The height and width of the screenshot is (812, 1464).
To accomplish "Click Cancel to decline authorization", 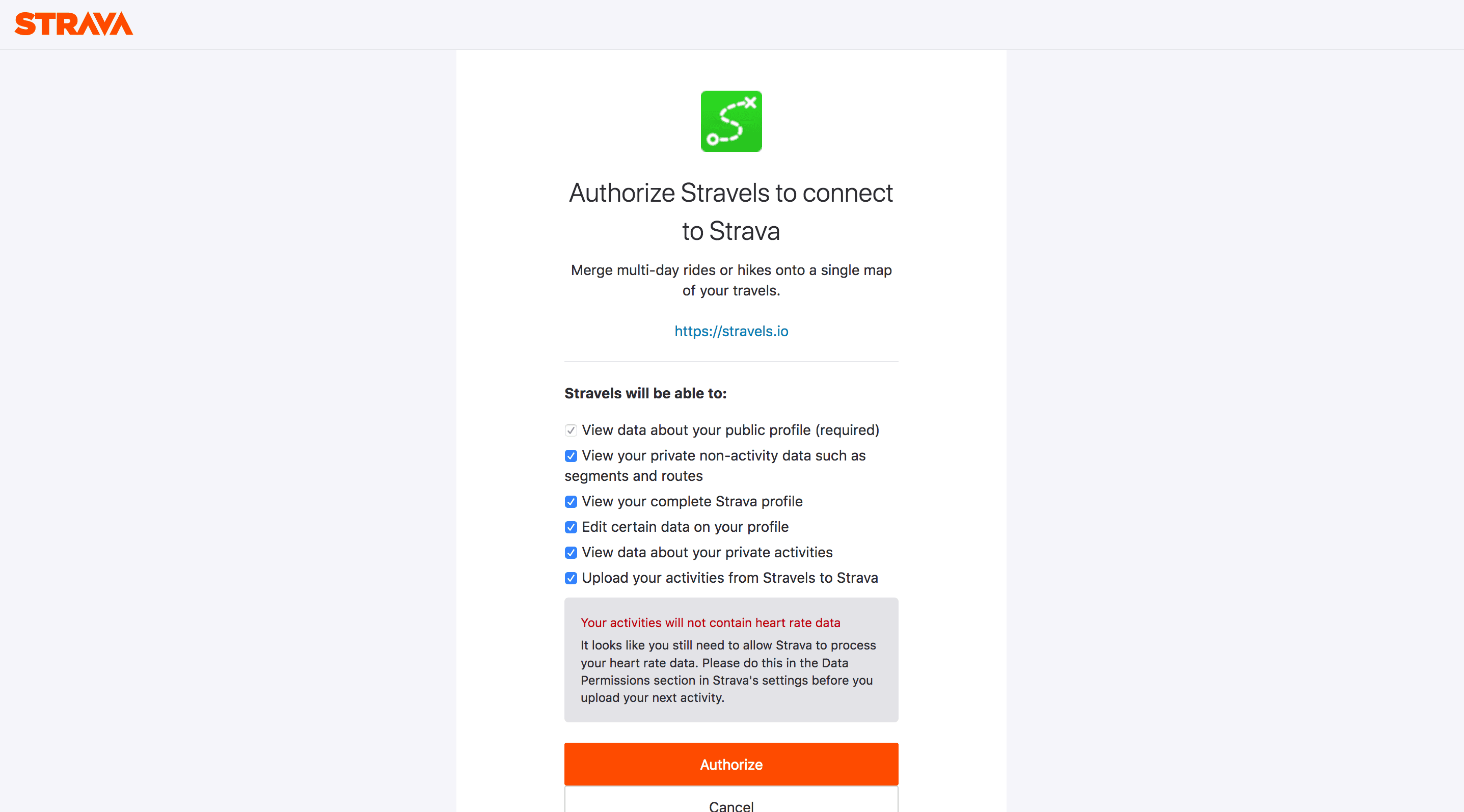I will pos(731,806).
